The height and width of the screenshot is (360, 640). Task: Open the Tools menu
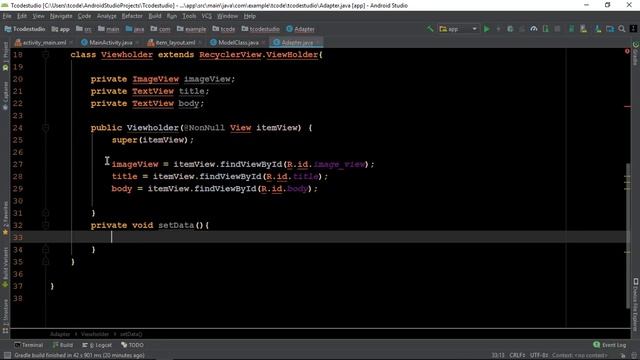pyautogui.click(x=189, y=16)
